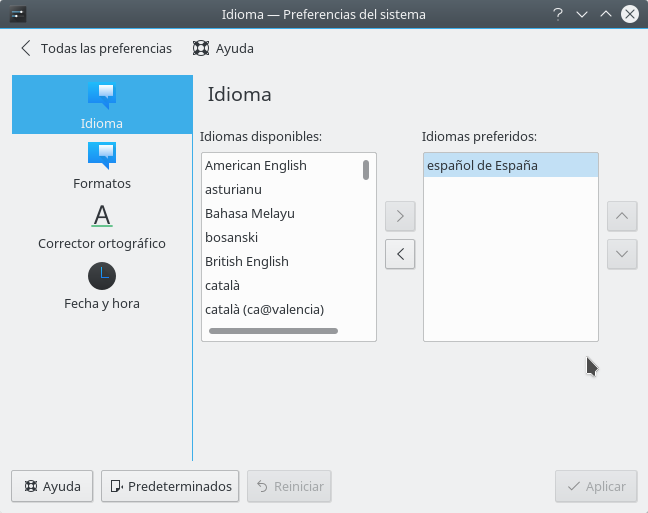Click the right arrow to add language
Image resolution: width=648 pixels, height=513 pixels.
400,215
